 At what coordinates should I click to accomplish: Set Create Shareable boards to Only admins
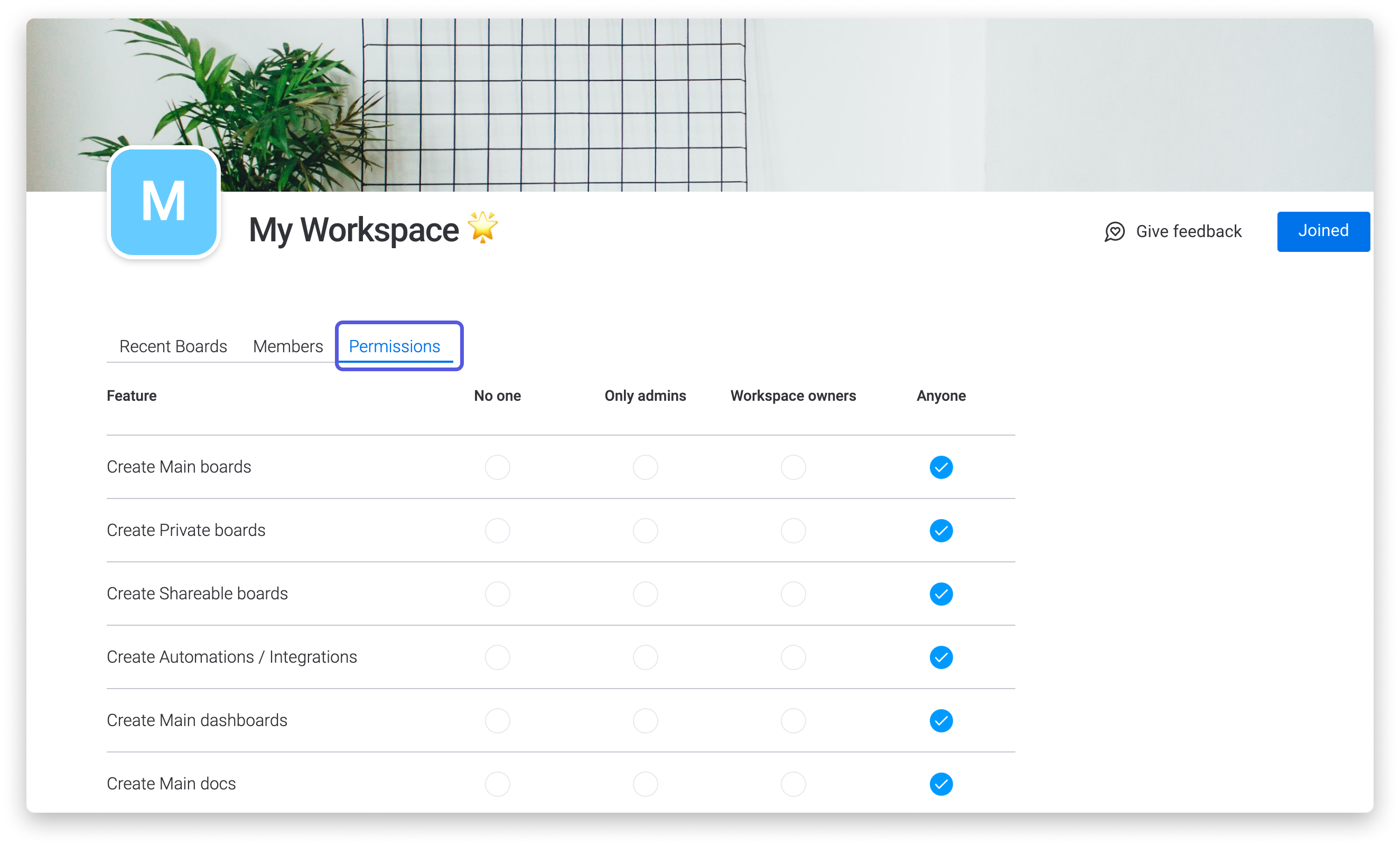[645, 594]
